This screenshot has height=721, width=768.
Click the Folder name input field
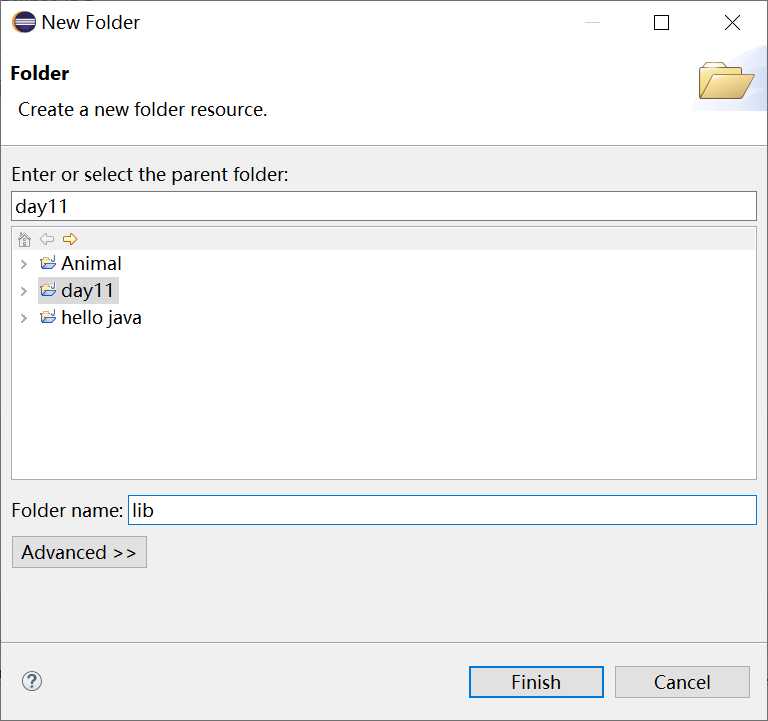coord(442,510)
